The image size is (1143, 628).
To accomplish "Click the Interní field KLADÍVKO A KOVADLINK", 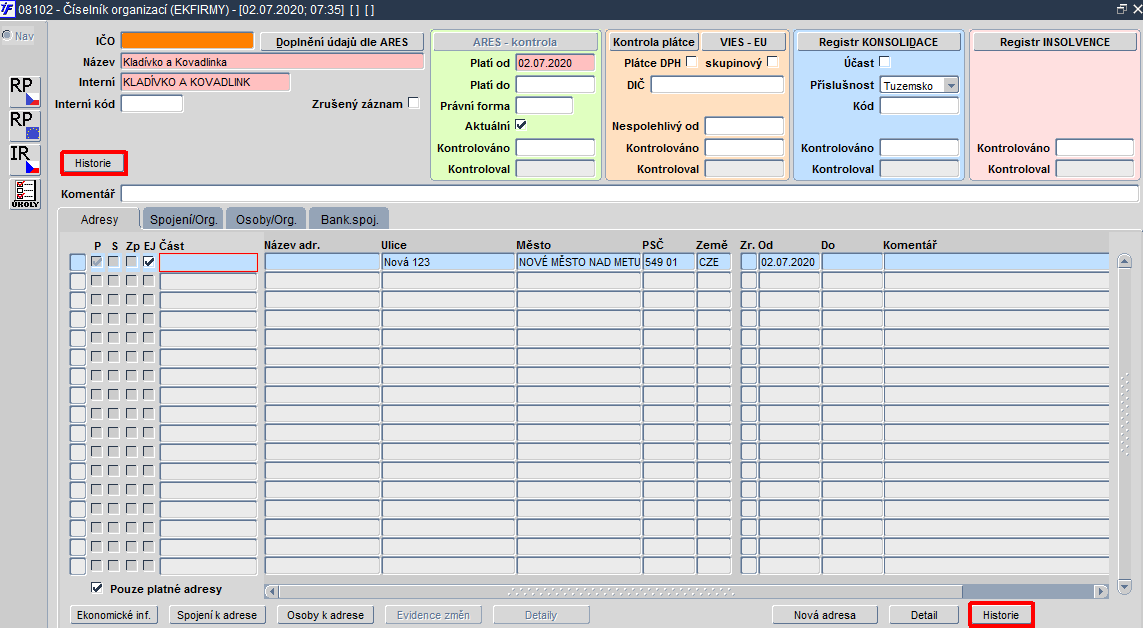I will pos(206,82).
